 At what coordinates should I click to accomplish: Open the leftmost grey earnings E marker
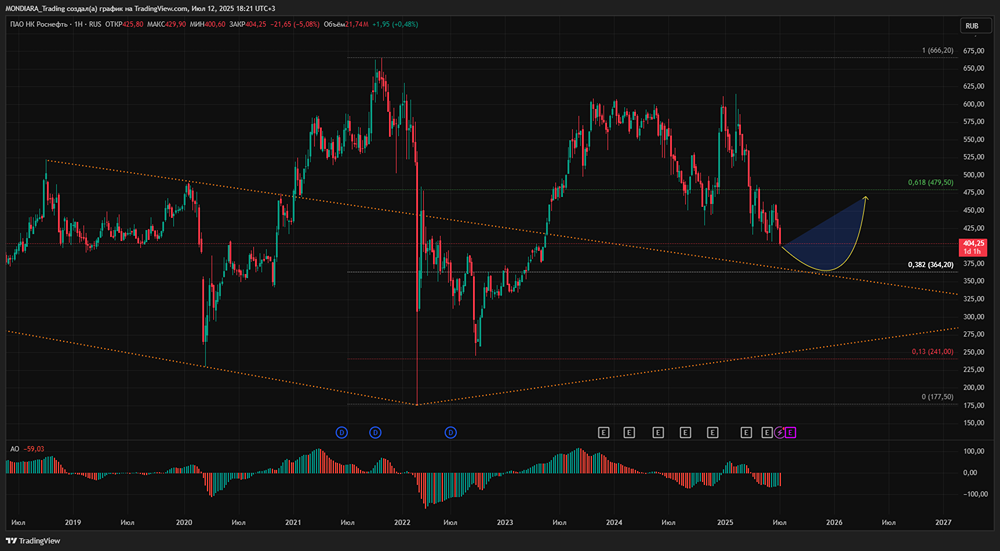click(x=603, y=432)
